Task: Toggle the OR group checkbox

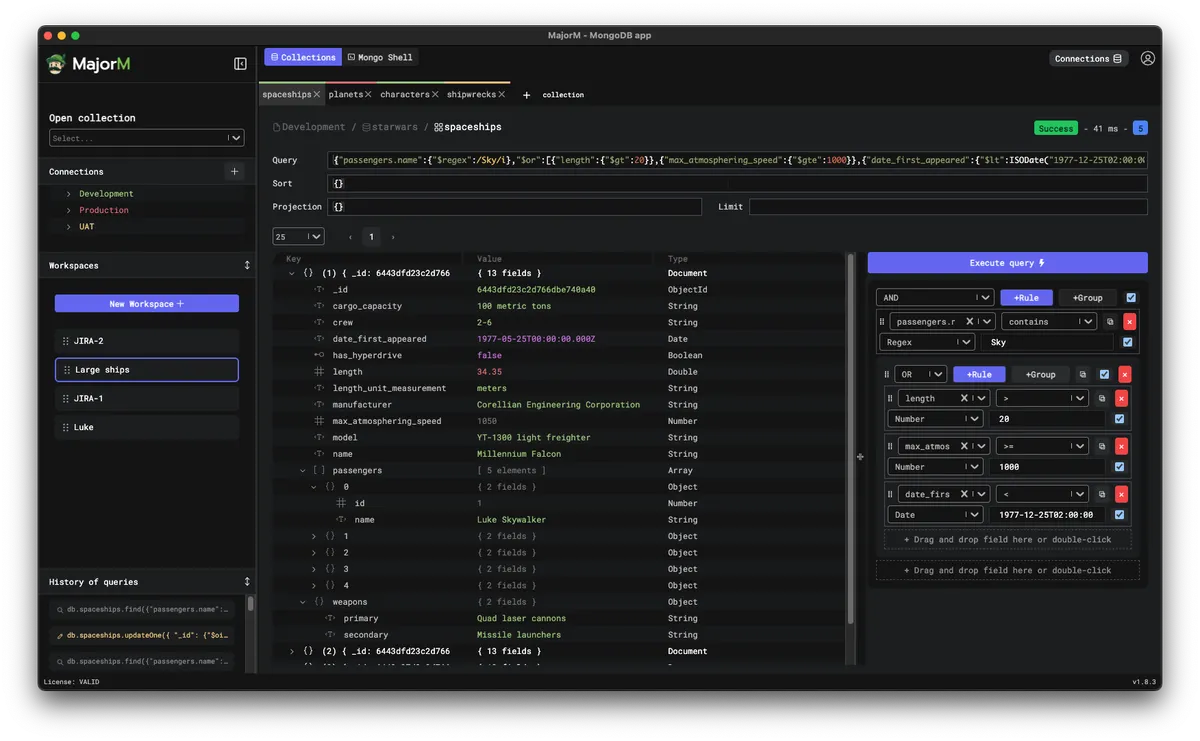Action: (1104, 374)
